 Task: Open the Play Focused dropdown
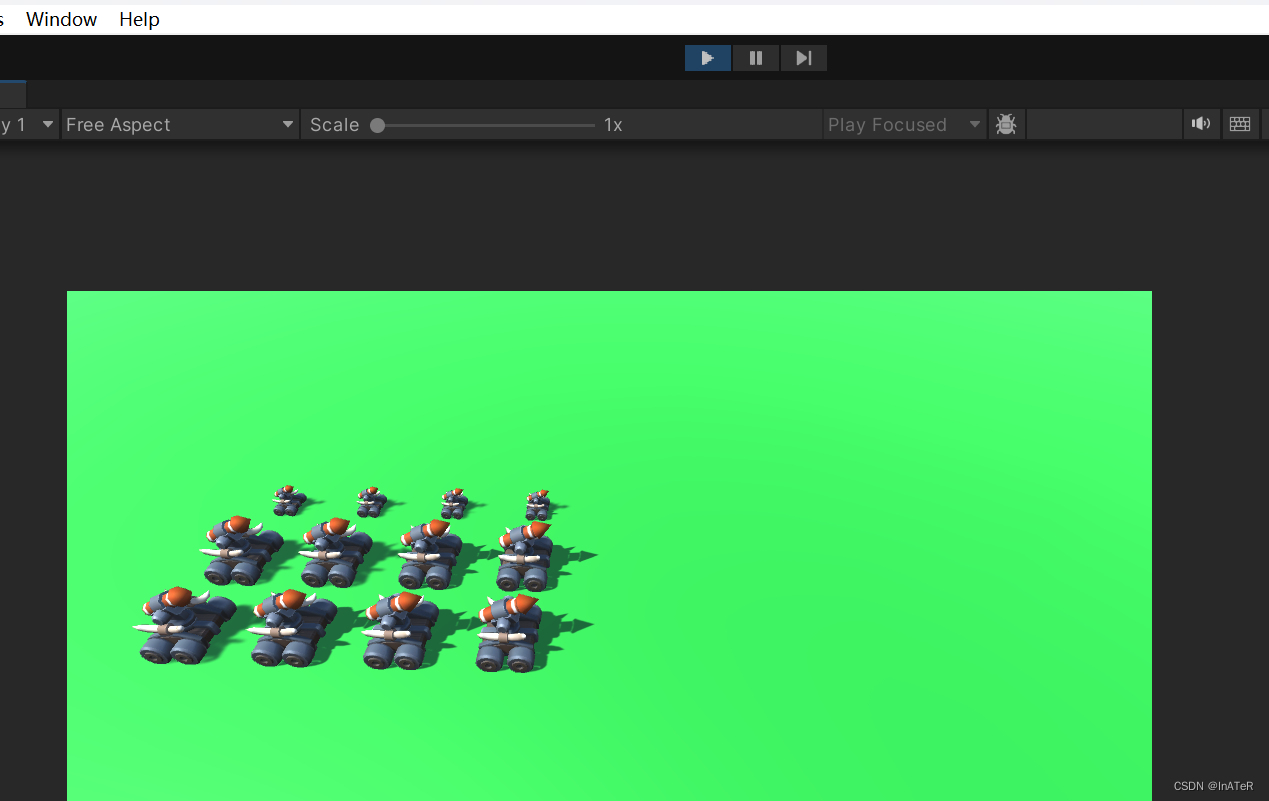[903, 124]
